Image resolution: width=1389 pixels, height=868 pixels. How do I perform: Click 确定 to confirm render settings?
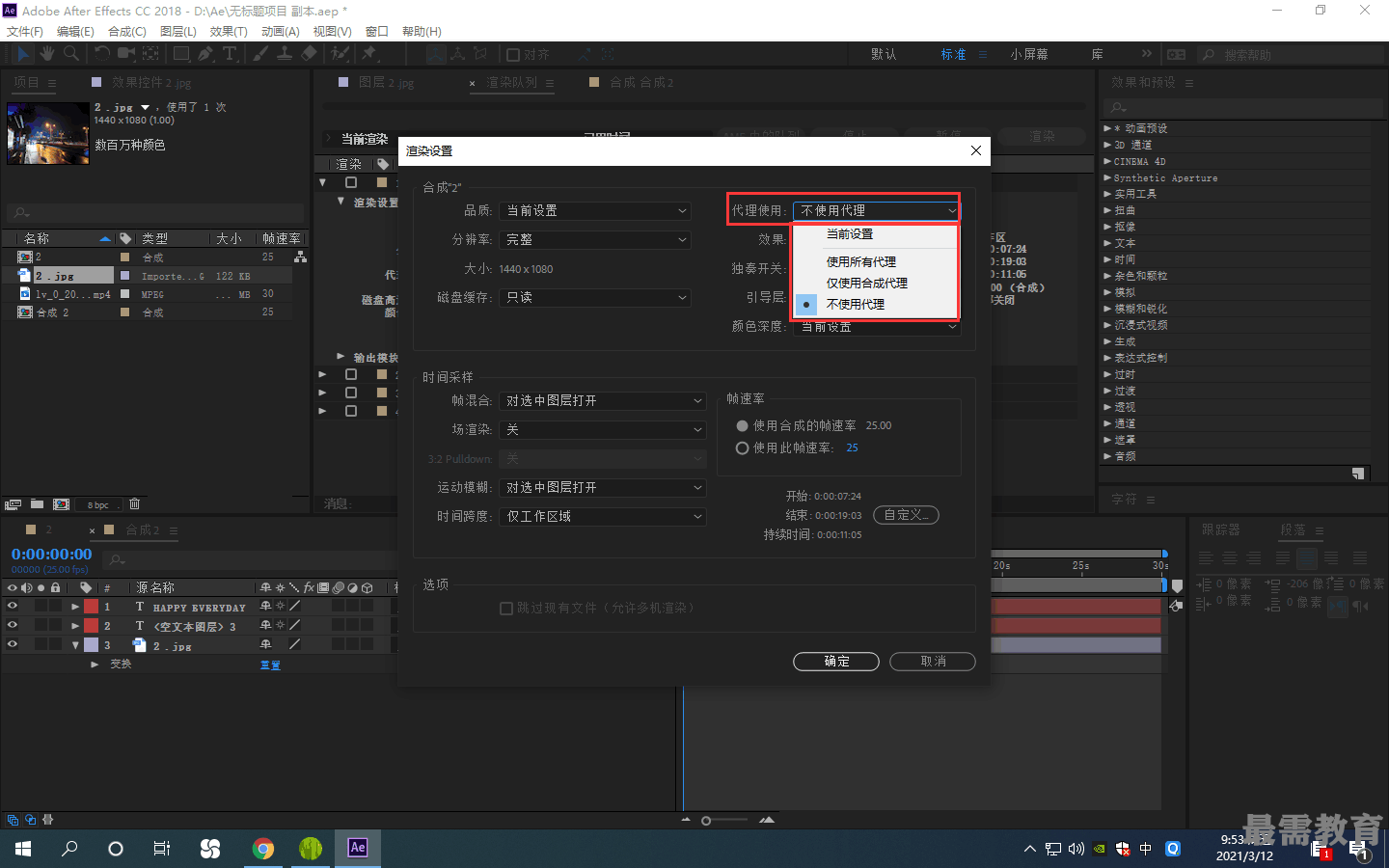836,662
